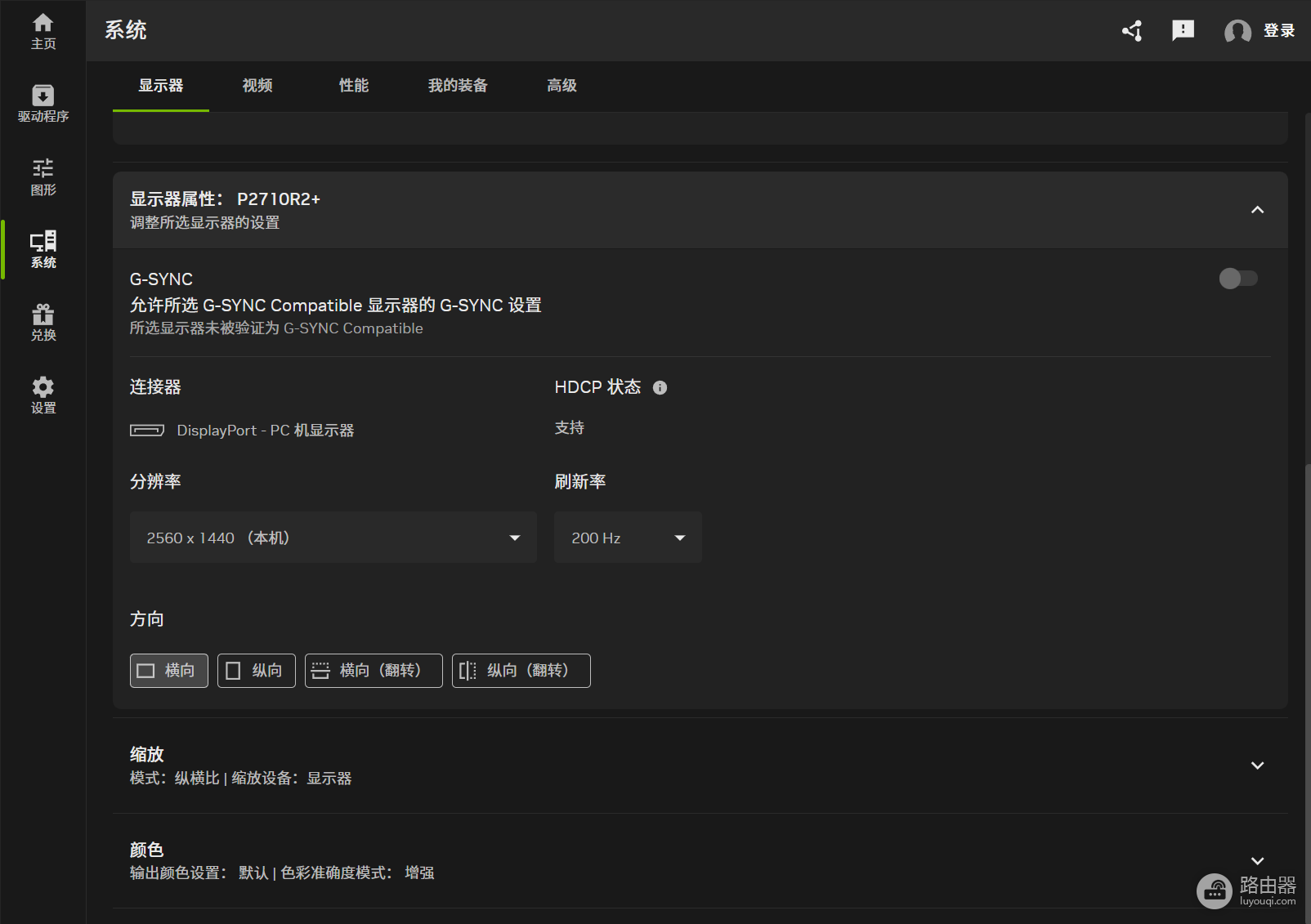The image size is (1311, 924).
Task: Click the share icon in header
Action: click(x=1132, y=31)
